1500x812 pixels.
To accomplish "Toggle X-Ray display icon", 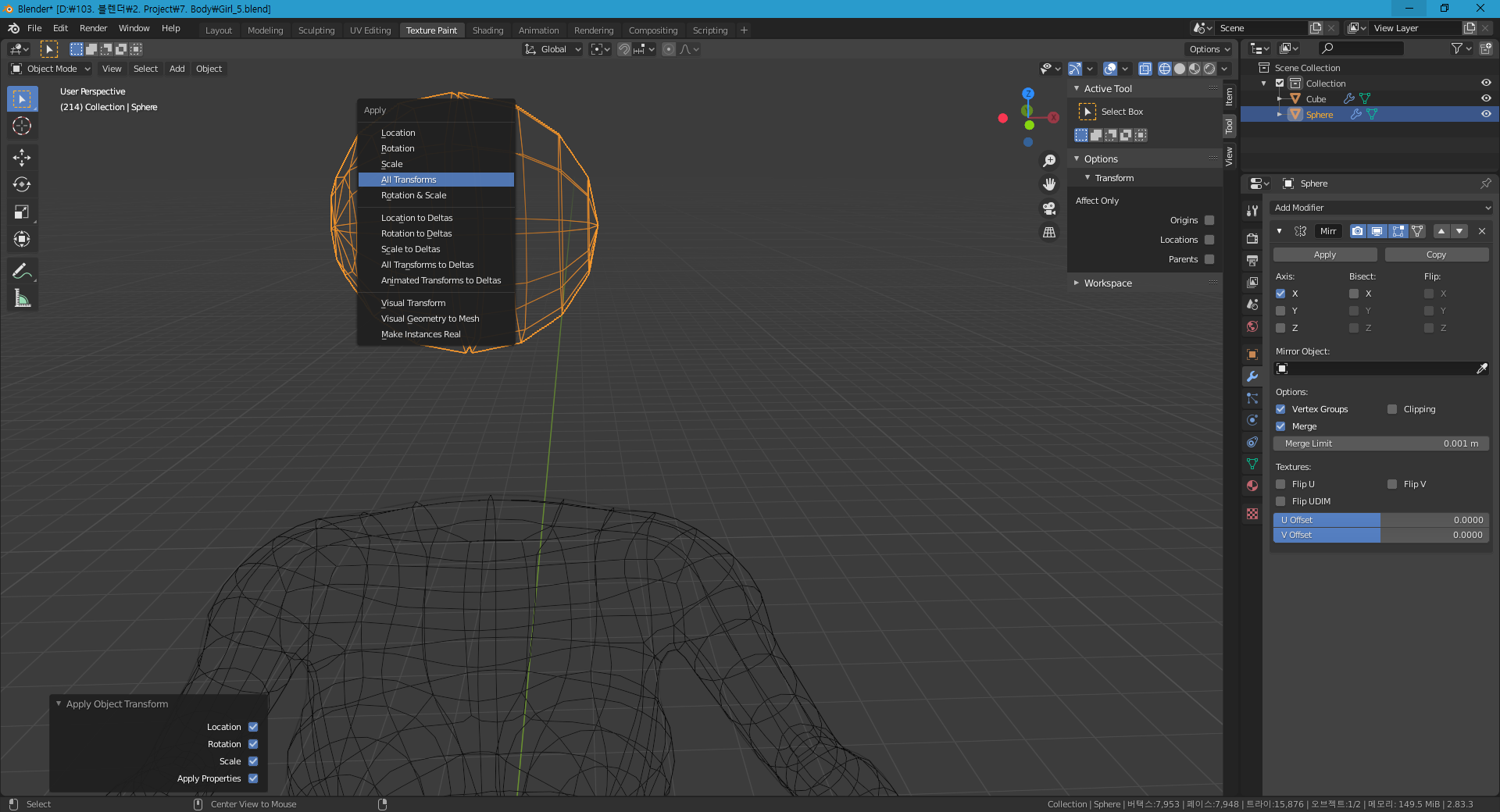I will tap(1145, 69).
